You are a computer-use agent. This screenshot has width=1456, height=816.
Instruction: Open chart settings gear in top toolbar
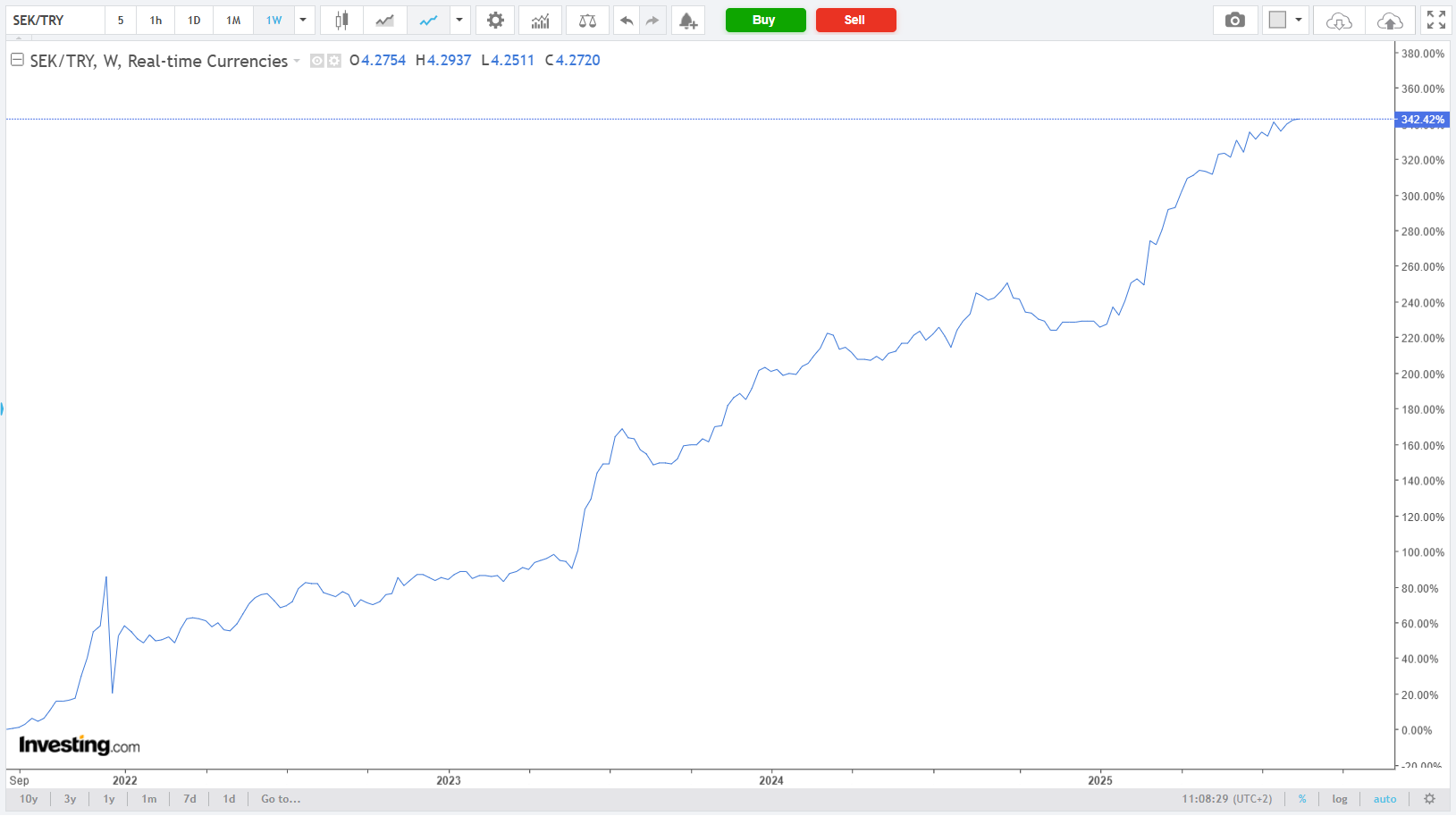pos(495,21)
